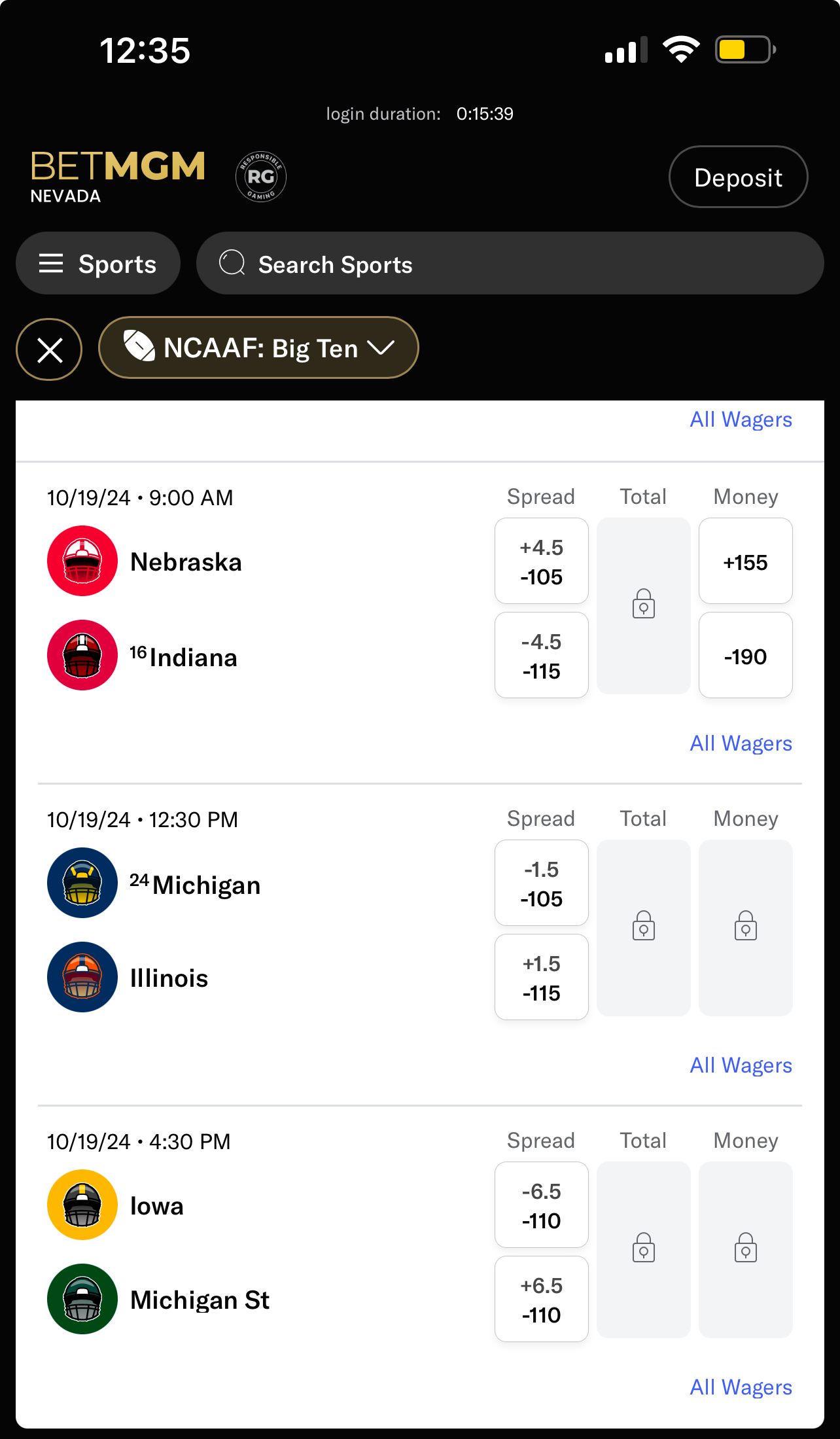Tap the Michigan St helmet icon
This screenshot has height=1439, width=840.
pos(82,1299)
